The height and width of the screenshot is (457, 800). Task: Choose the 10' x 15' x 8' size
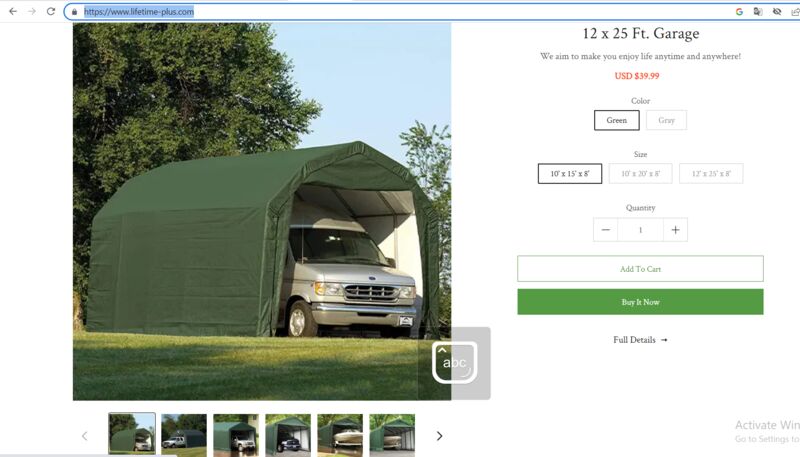570,173
